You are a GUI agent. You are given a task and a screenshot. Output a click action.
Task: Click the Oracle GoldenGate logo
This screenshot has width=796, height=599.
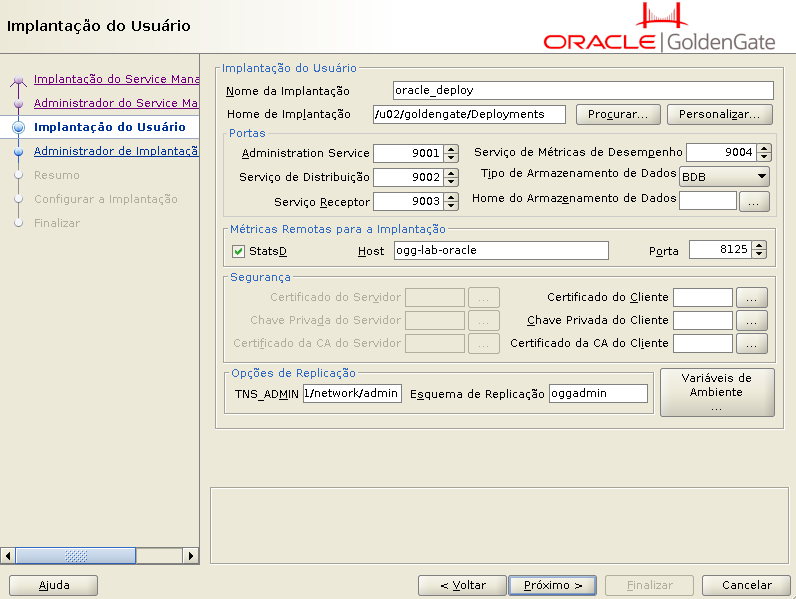[659, 27]
